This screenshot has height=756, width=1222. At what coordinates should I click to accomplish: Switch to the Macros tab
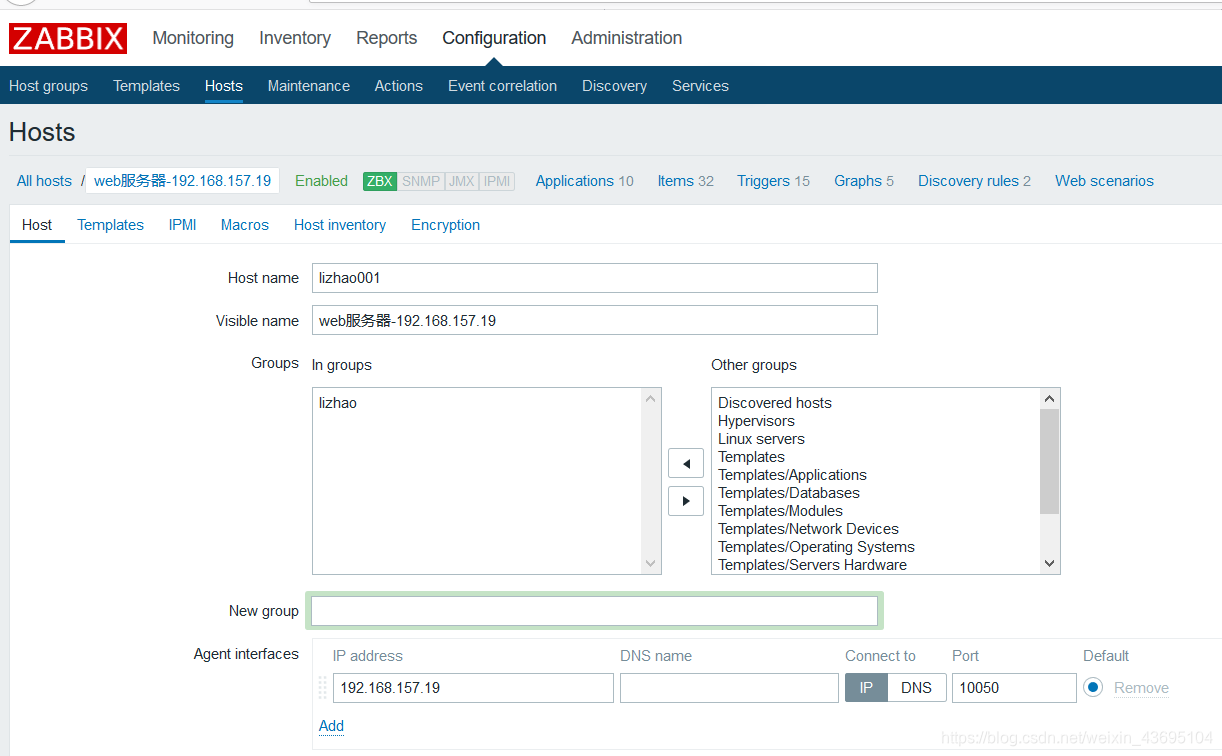click(245, 225)
